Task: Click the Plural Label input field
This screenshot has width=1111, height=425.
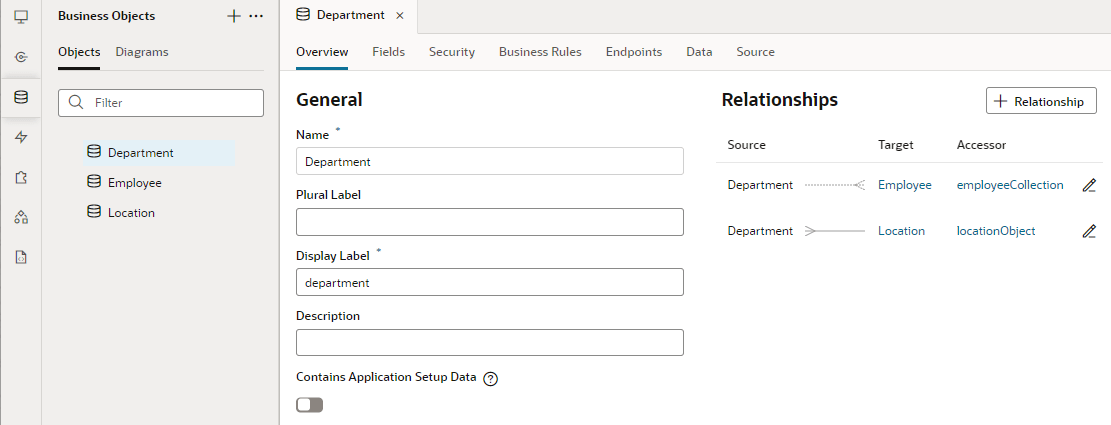Action: click(x=490, y=222)
